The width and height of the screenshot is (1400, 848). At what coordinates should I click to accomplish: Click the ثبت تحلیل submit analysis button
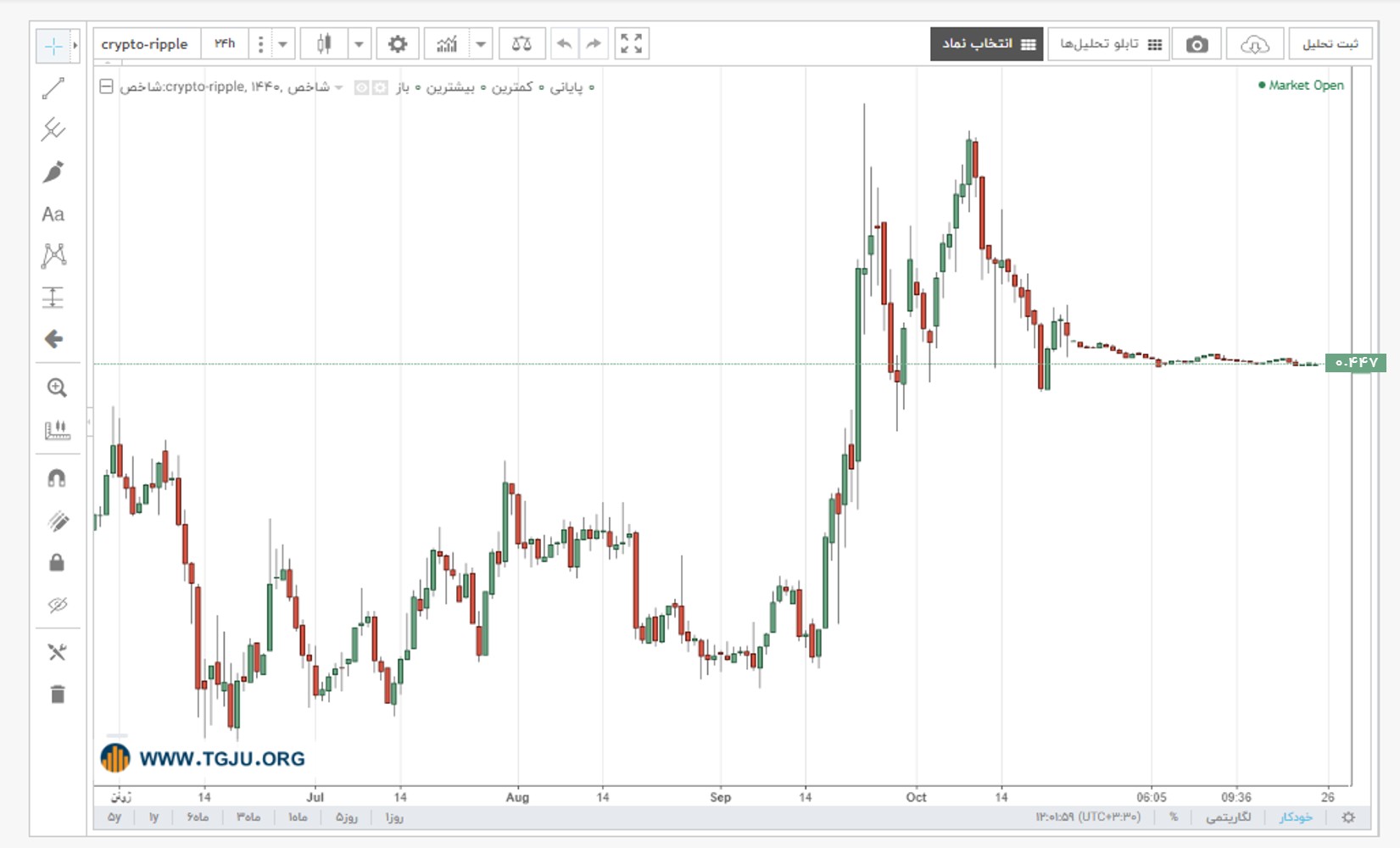click(1330, 44)
